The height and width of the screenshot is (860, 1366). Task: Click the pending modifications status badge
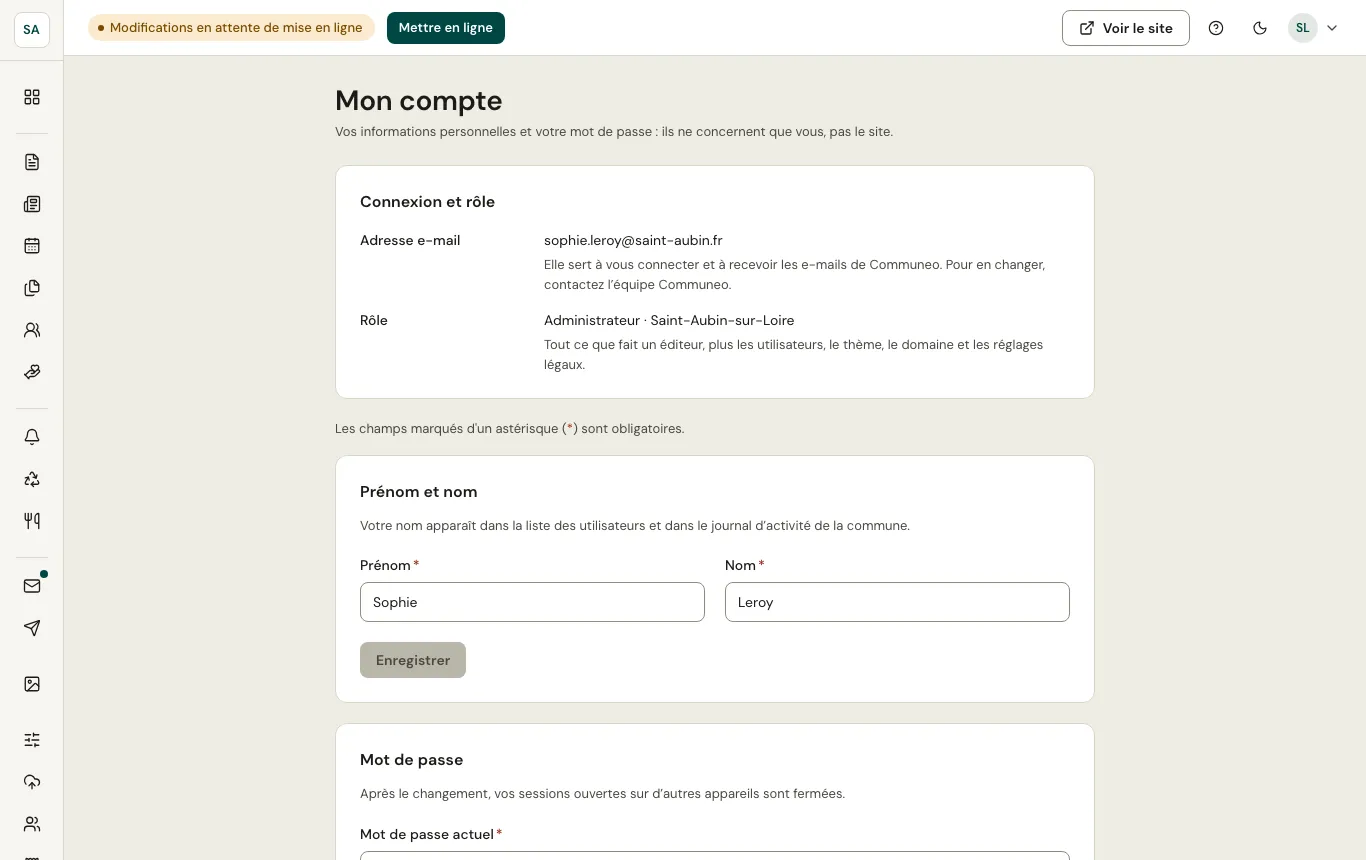coord(231,28)
